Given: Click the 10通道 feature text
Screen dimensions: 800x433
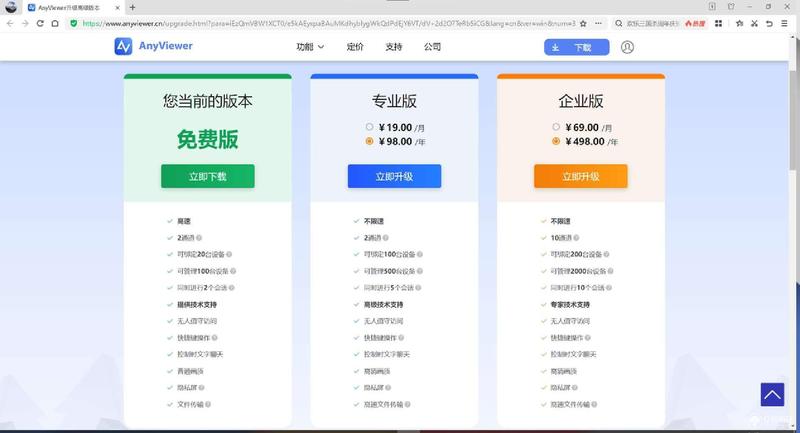Looking at the screenshot, I should (x=561, y=238).
